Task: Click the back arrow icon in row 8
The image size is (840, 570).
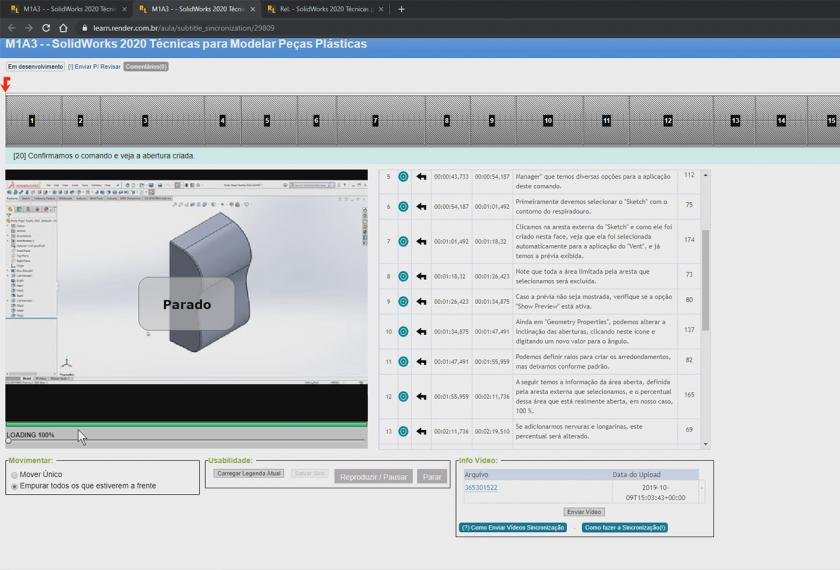Action: pyautogui.click(x=421, y=276)
